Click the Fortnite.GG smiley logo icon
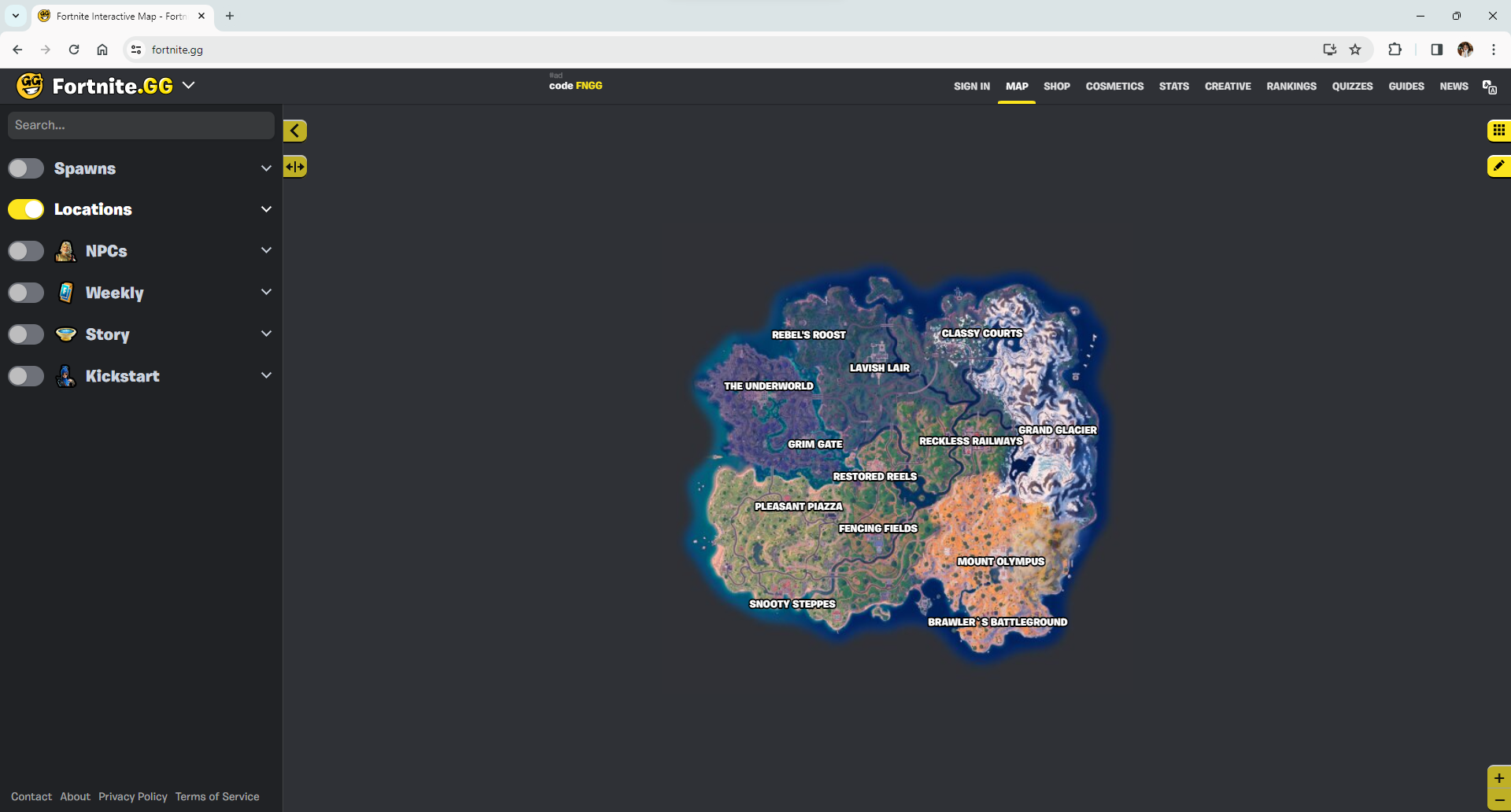This screenshot has width=1511, height=812. (x=30, y=86)
